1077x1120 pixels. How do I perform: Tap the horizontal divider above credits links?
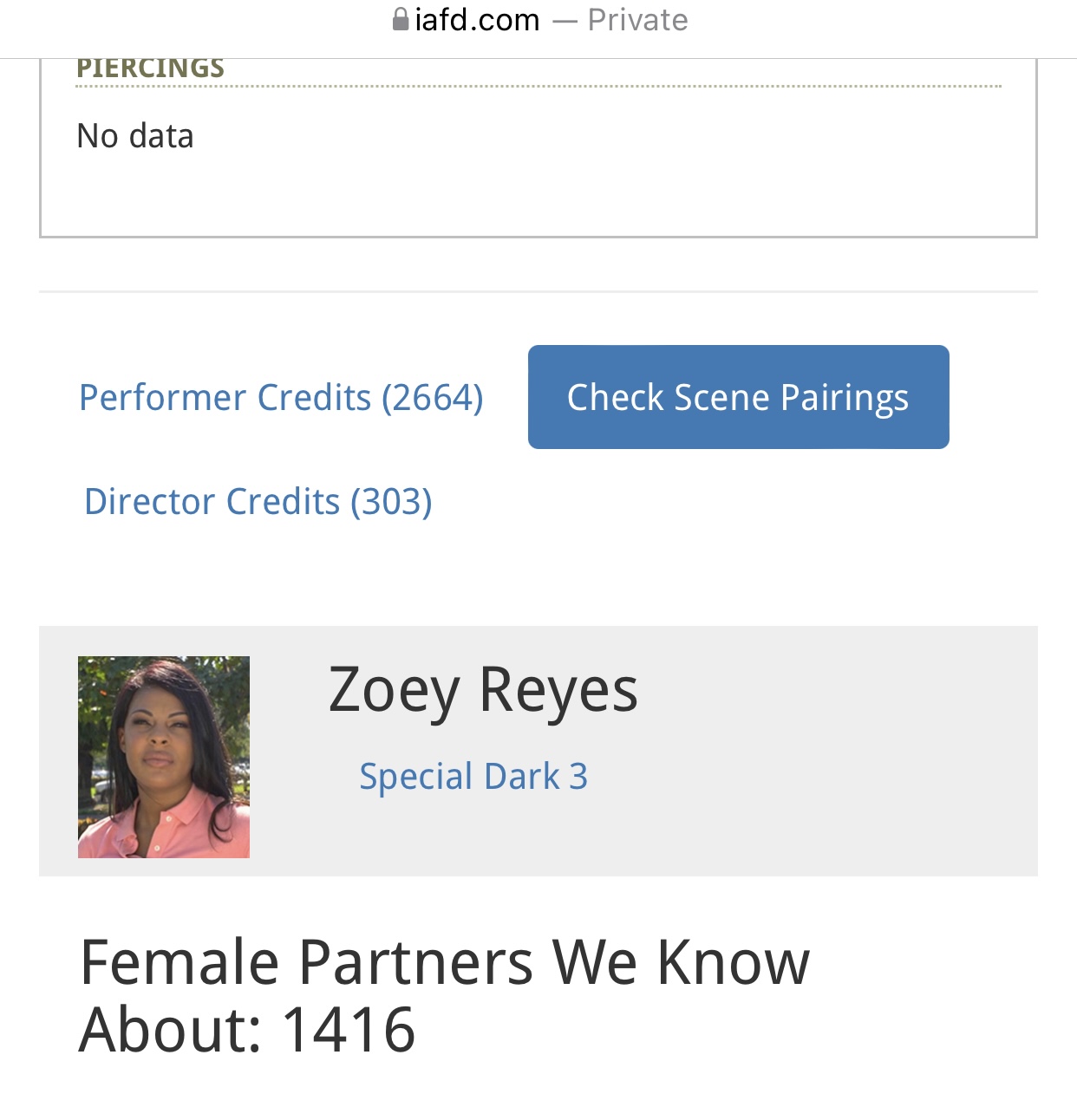pyautogui.click(x=538, y=292)
